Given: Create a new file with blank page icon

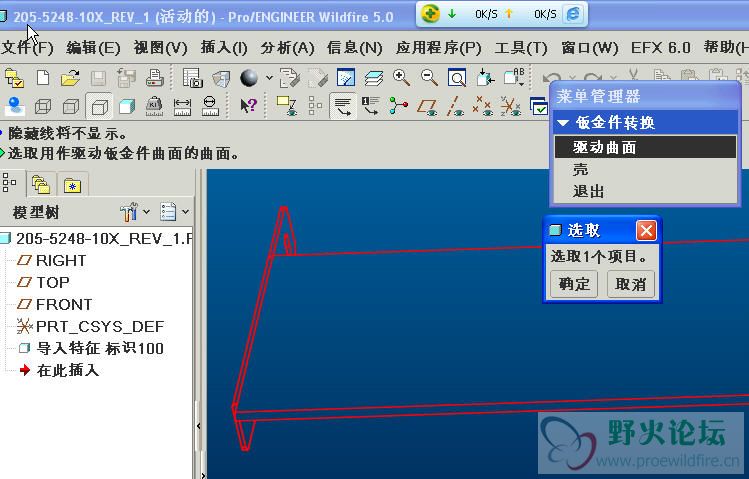Looking at the screenshot, I should tap(43, 78).
